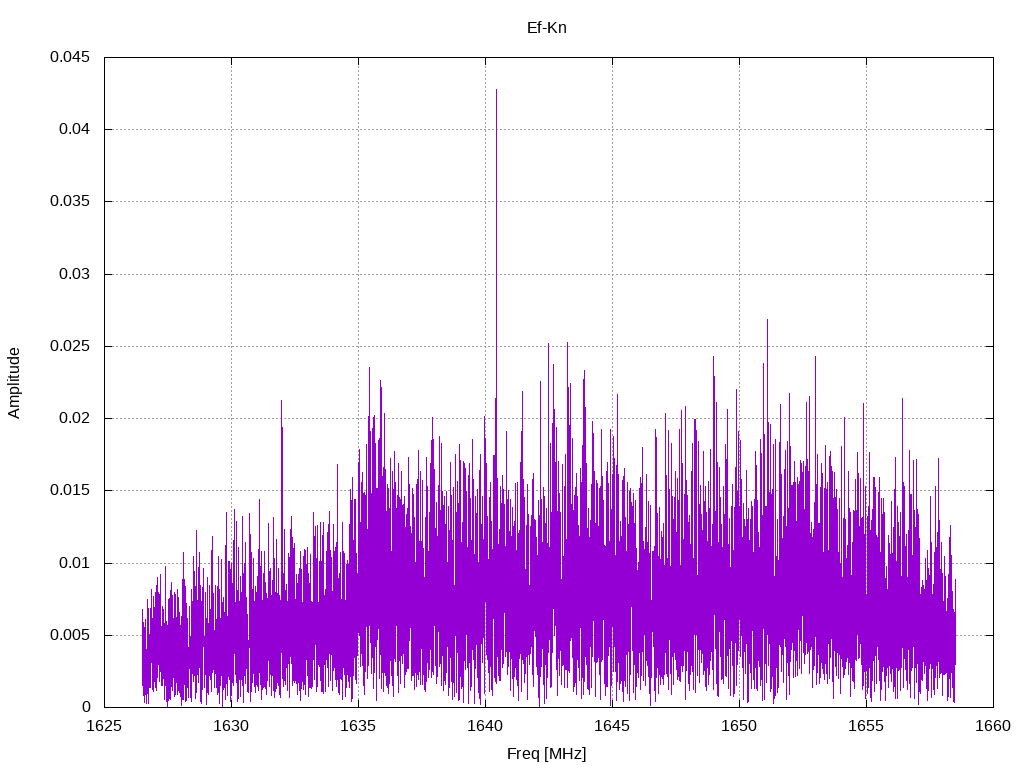
Task: Click the y-axis tick value 0.025
Action: [x=70, y=346]
